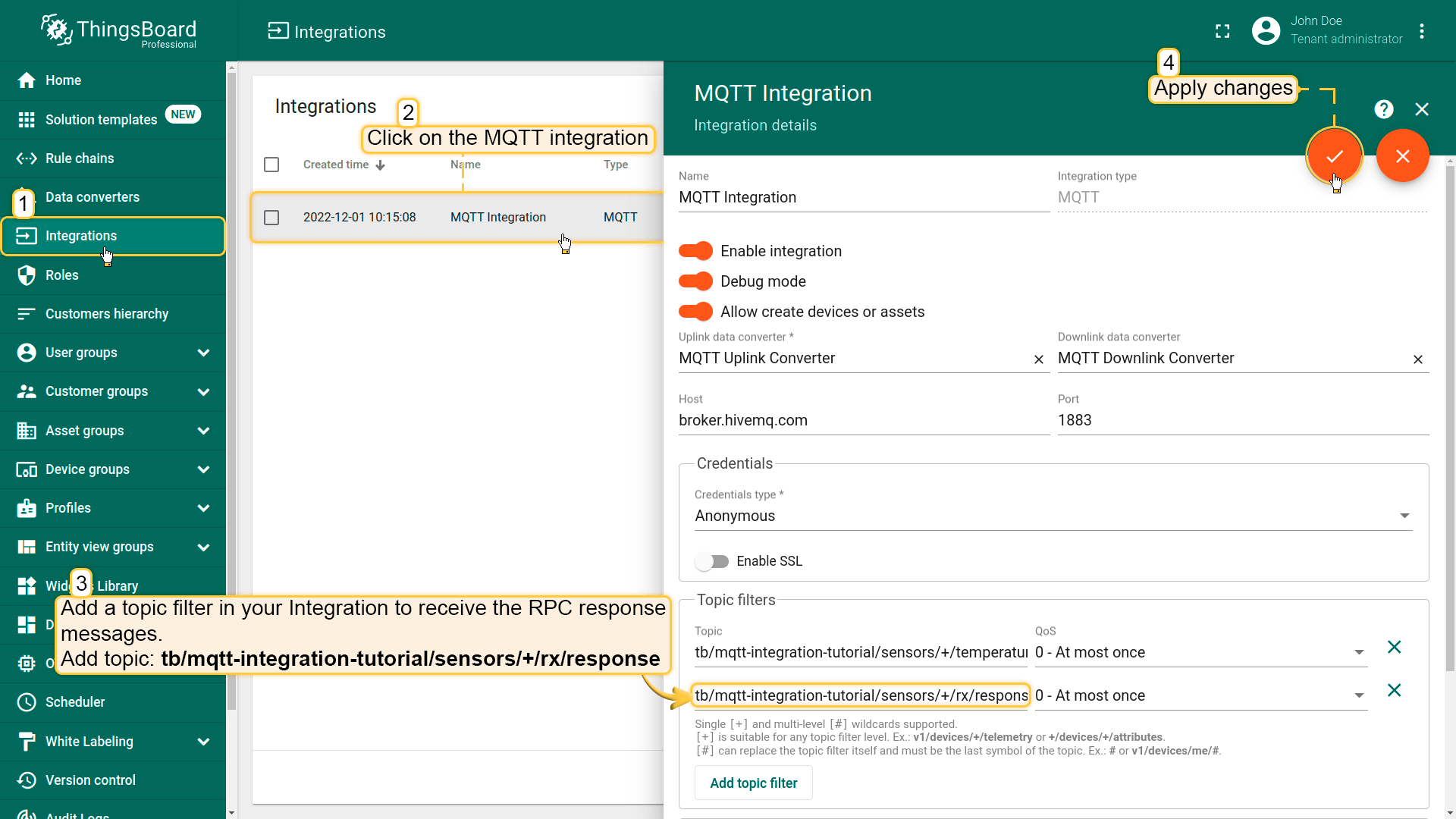Viewport: 1456px width, 819px height.
Task: Toggle Enable SSL switch
Action: coord(711,561)
